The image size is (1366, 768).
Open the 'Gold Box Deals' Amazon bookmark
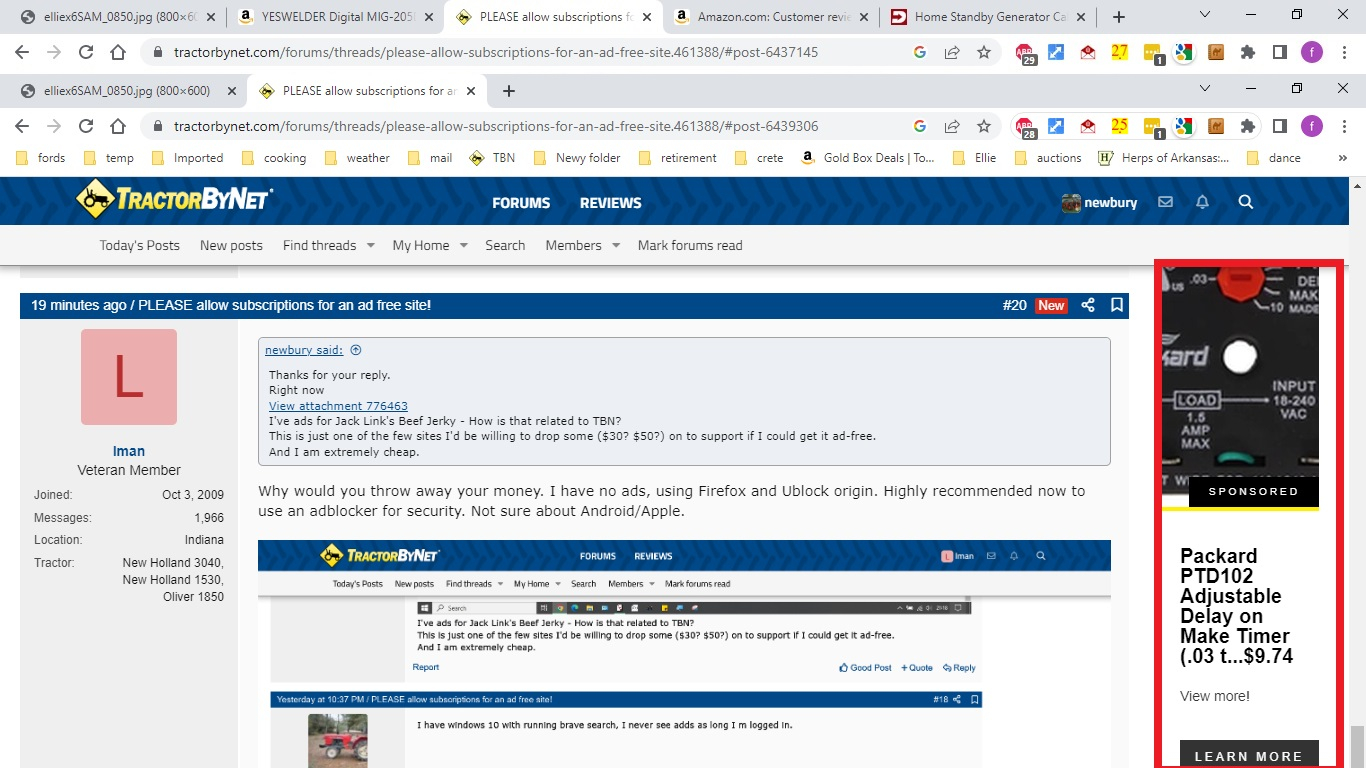point(867,158)
